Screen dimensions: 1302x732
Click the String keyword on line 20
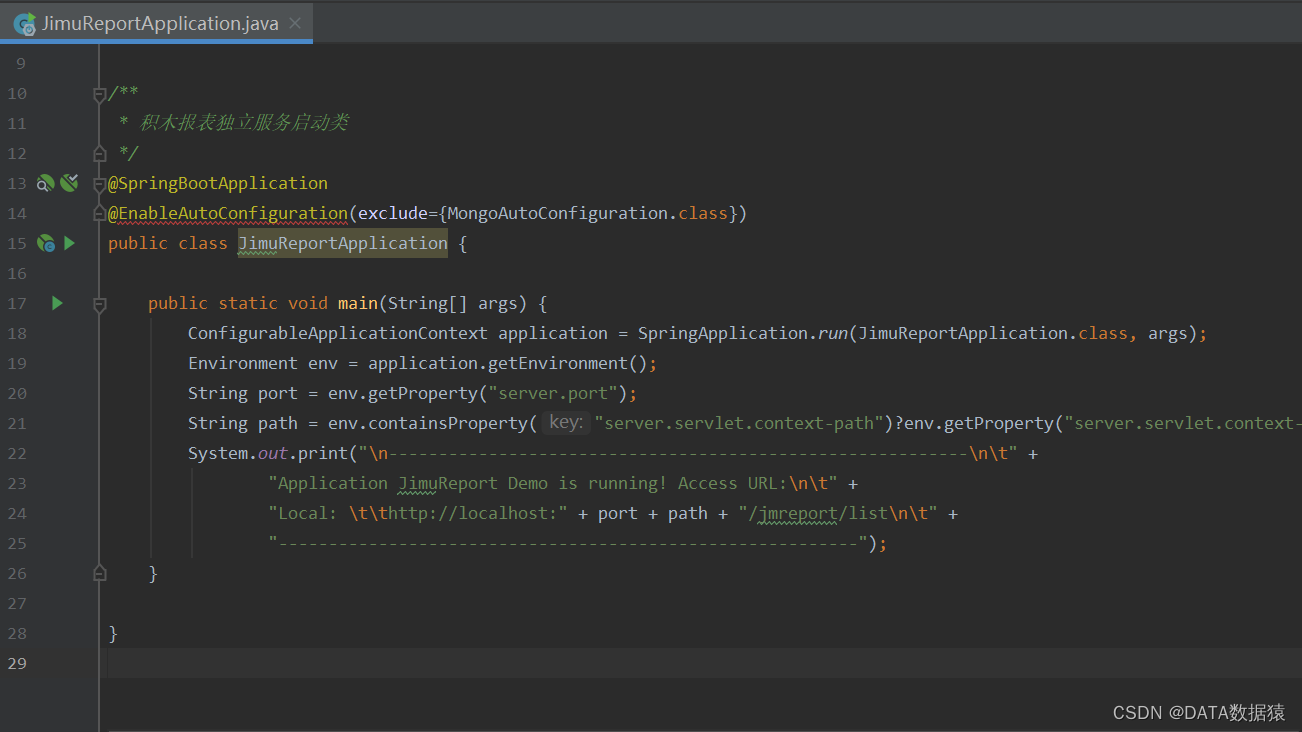pyautogui.click(x=218, y=393)
